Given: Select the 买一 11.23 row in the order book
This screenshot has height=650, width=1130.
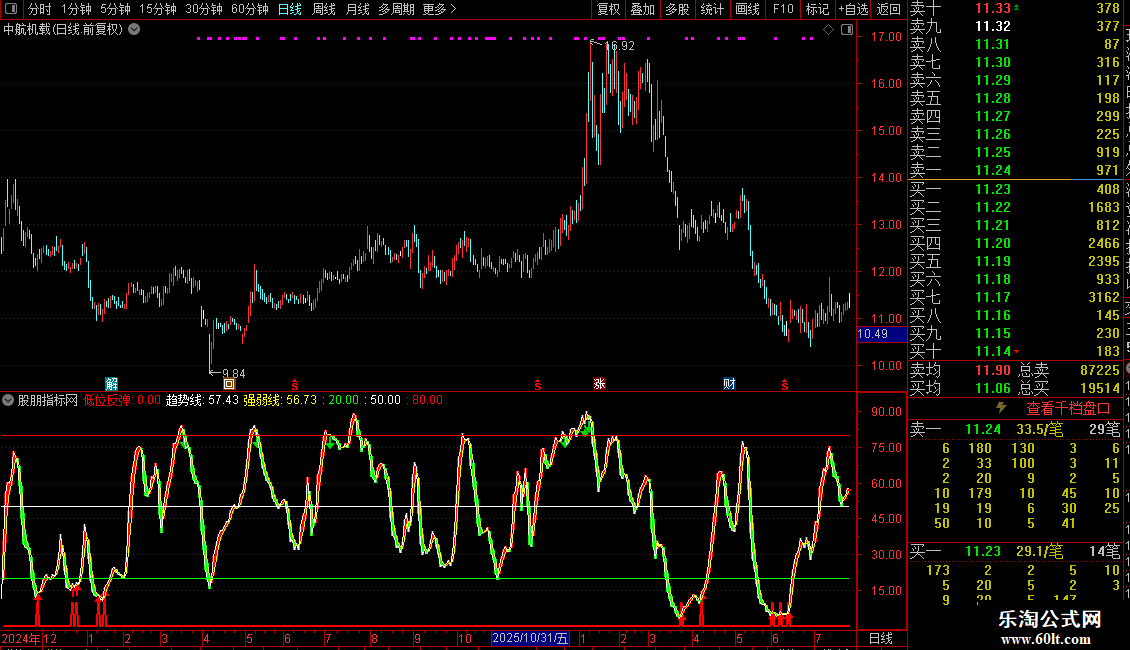Looking at the screenshot, I should coord(1015,190).
